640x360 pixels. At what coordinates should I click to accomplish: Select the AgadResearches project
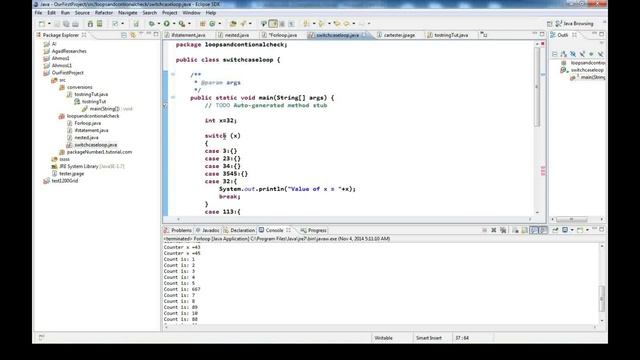69,51
